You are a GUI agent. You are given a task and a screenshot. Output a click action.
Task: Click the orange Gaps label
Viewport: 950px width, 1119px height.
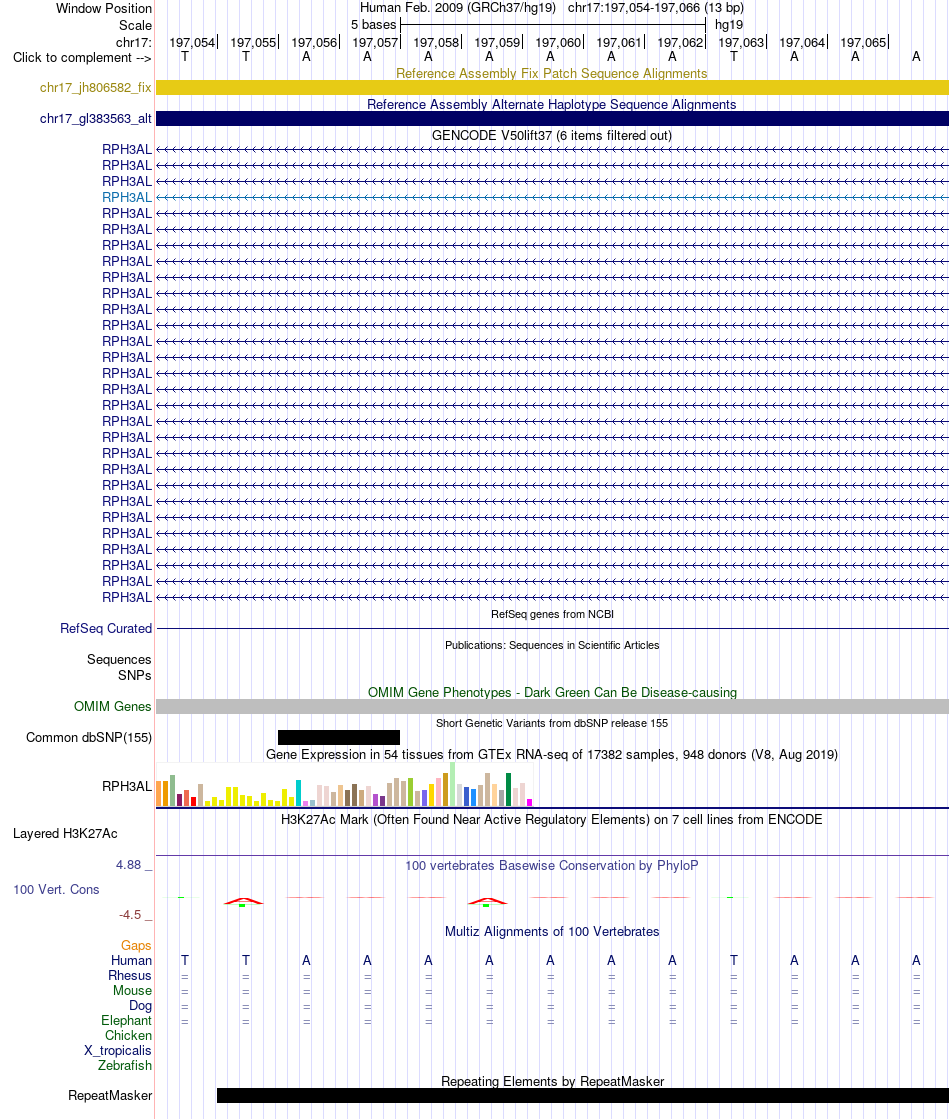click(136, 946)
